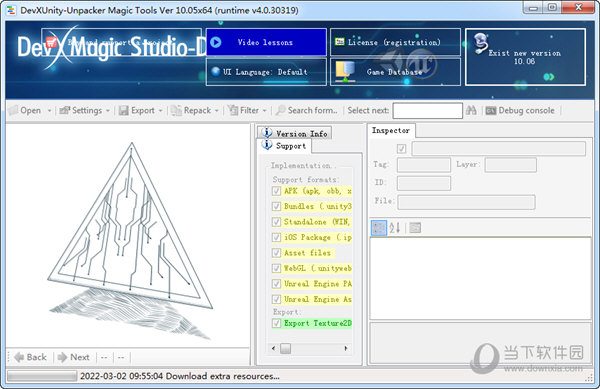Toggle the APK format checkbox

(276, 191)
